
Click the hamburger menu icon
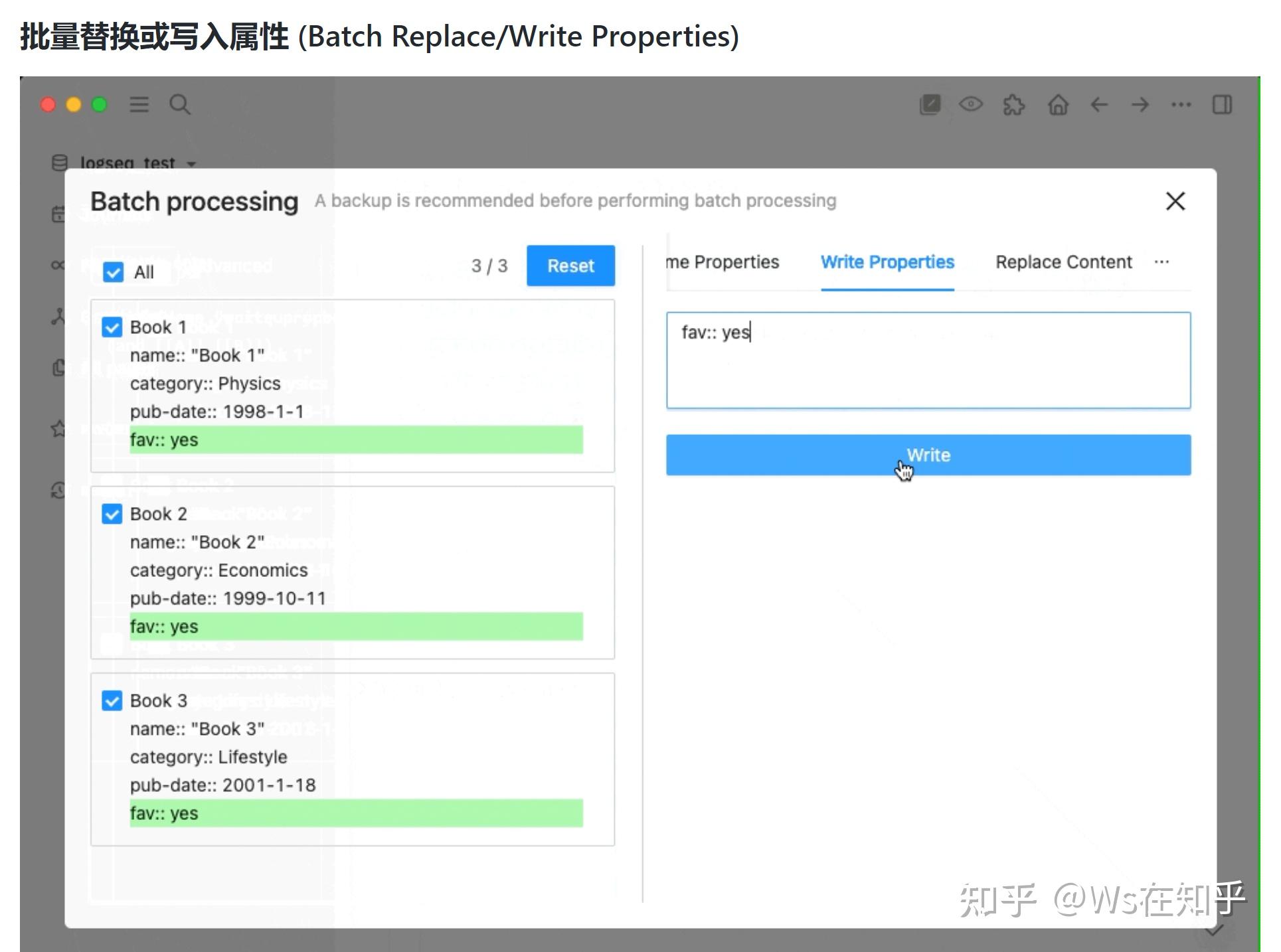[139, 104]
